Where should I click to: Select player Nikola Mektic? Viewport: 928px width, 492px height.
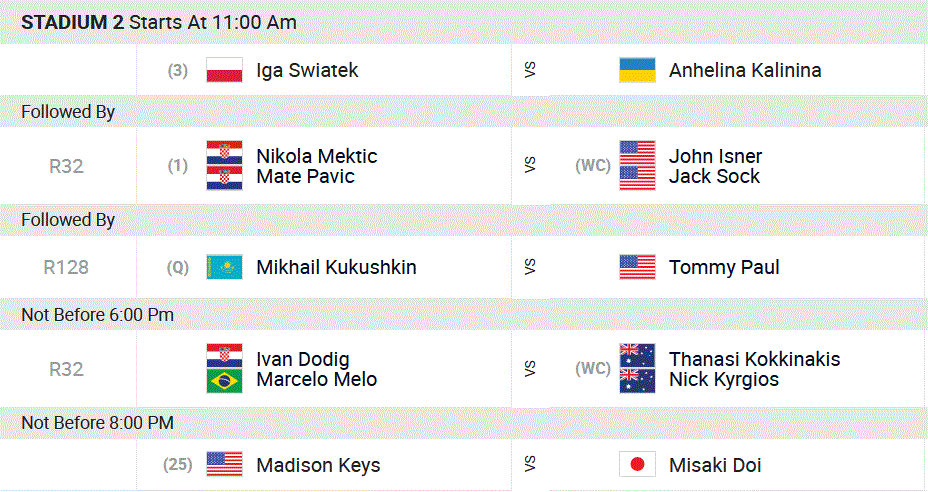316,156
